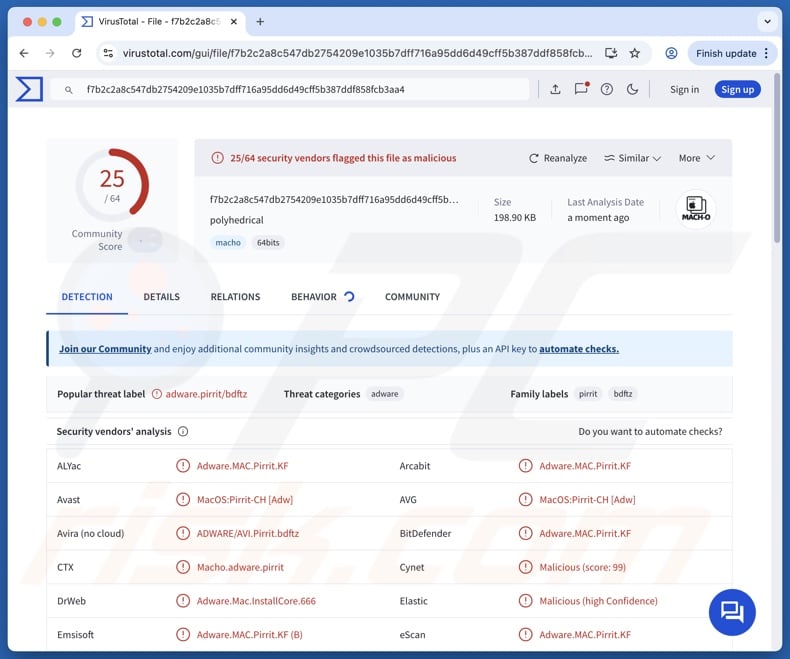Click the Mach-O file type icon

pos(696,209)
